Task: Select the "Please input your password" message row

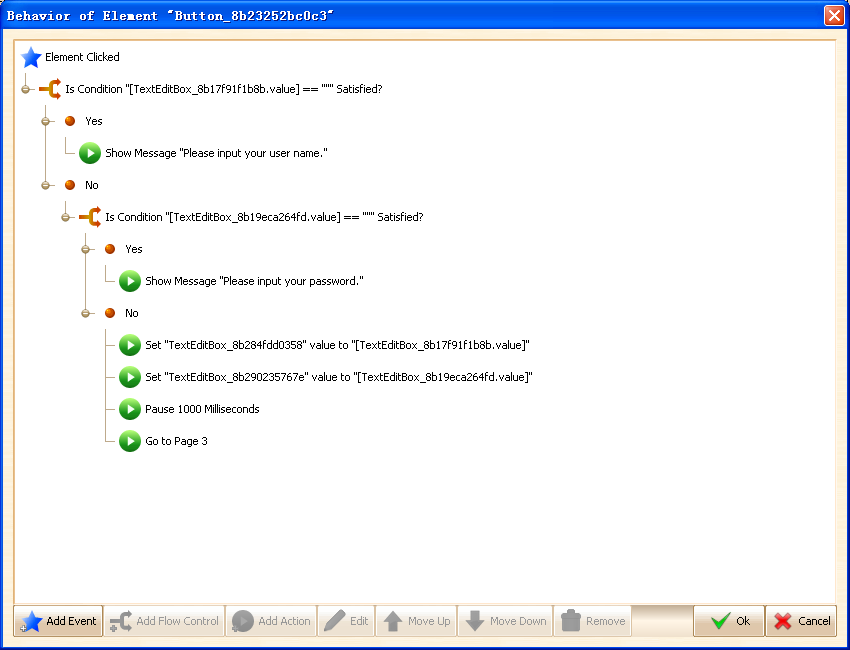Action: 253,281
